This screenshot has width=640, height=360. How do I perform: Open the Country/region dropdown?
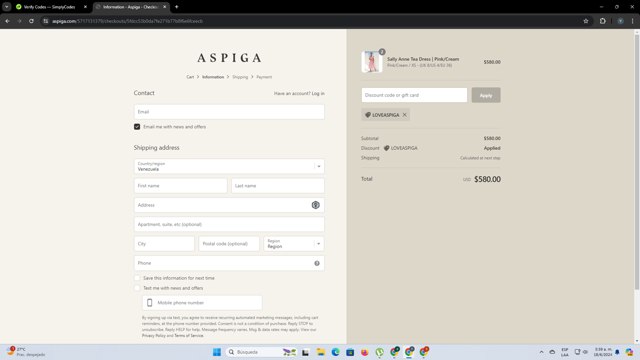[229, 166]
